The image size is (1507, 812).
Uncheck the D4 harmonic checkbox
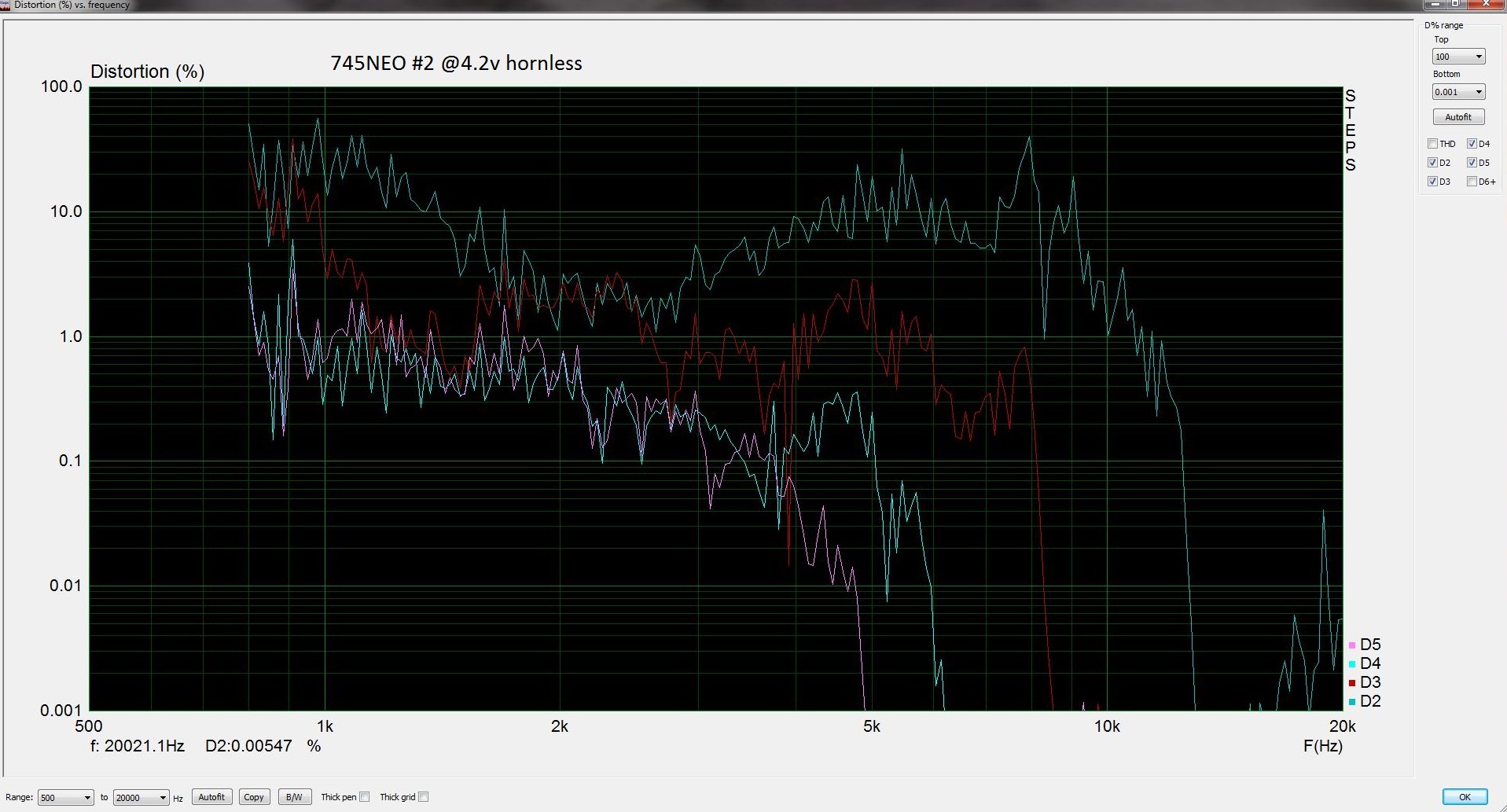click(1472, 144)
